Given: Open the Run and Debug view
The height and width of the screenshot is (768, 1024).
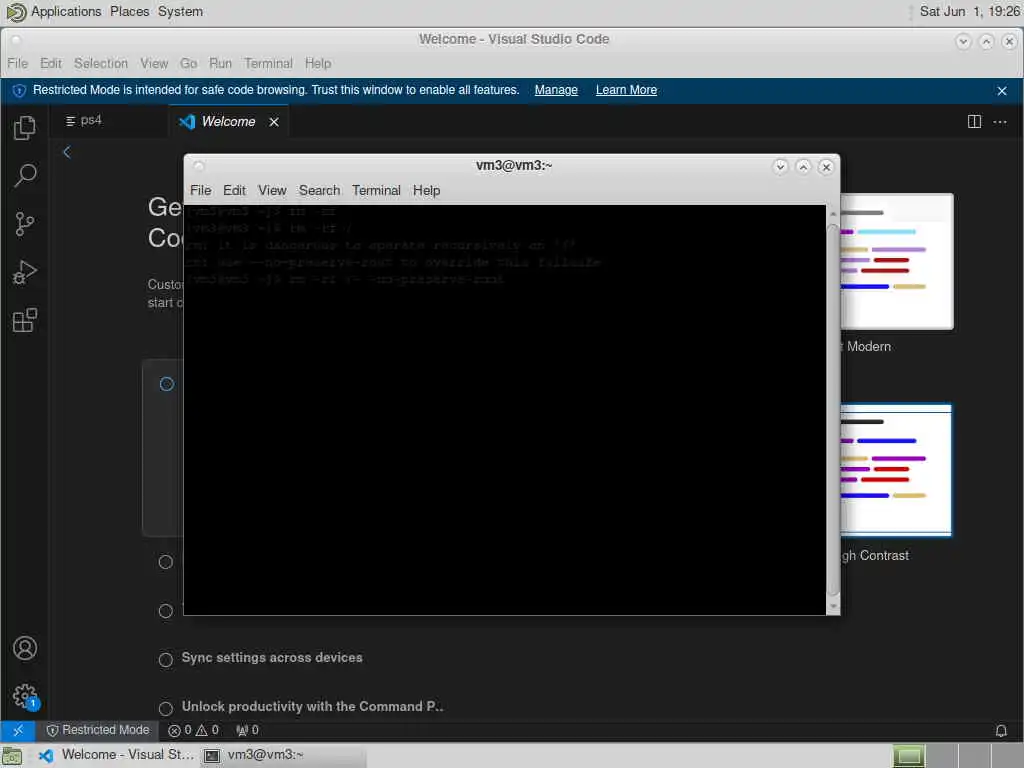Looking at the screenshot, I should pyautogui.click(x=25, y=272).
